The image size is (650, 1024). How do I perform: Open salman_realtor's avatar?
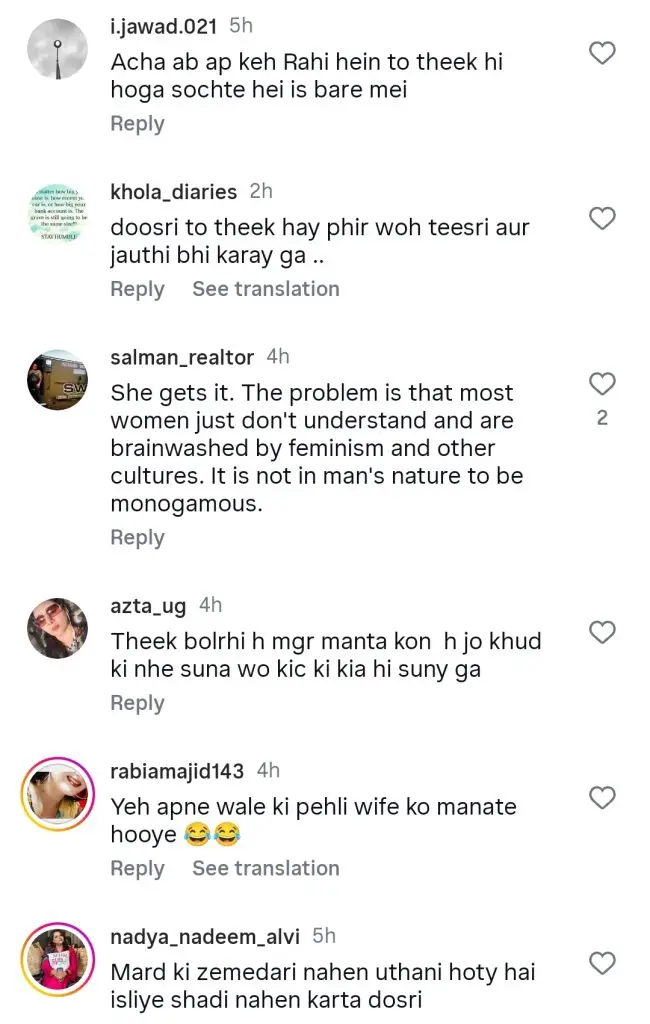(x=57, y=380)
